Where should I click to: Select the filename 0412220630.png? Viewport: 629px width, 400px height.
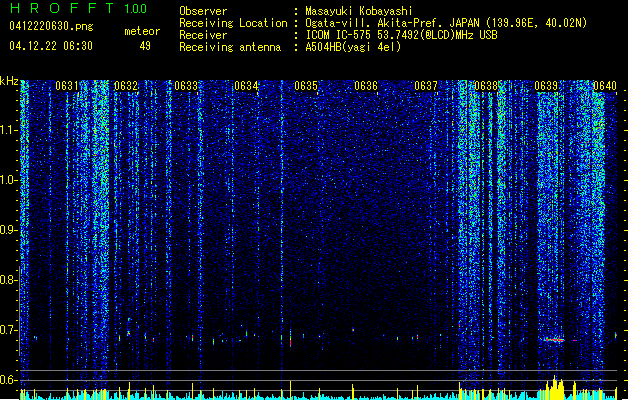pos(51,26)
